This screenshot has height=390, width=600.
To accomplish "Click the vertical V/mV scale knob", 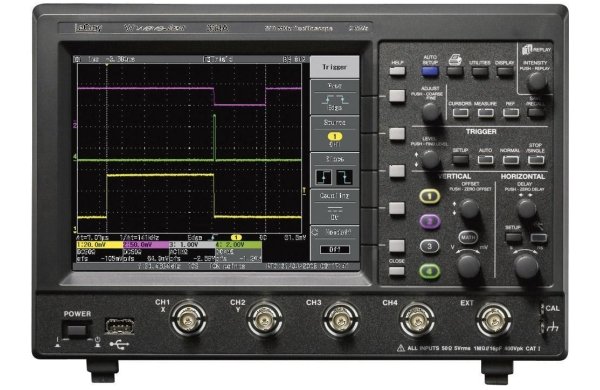I will pyautogui.click(x=469, y=266).
